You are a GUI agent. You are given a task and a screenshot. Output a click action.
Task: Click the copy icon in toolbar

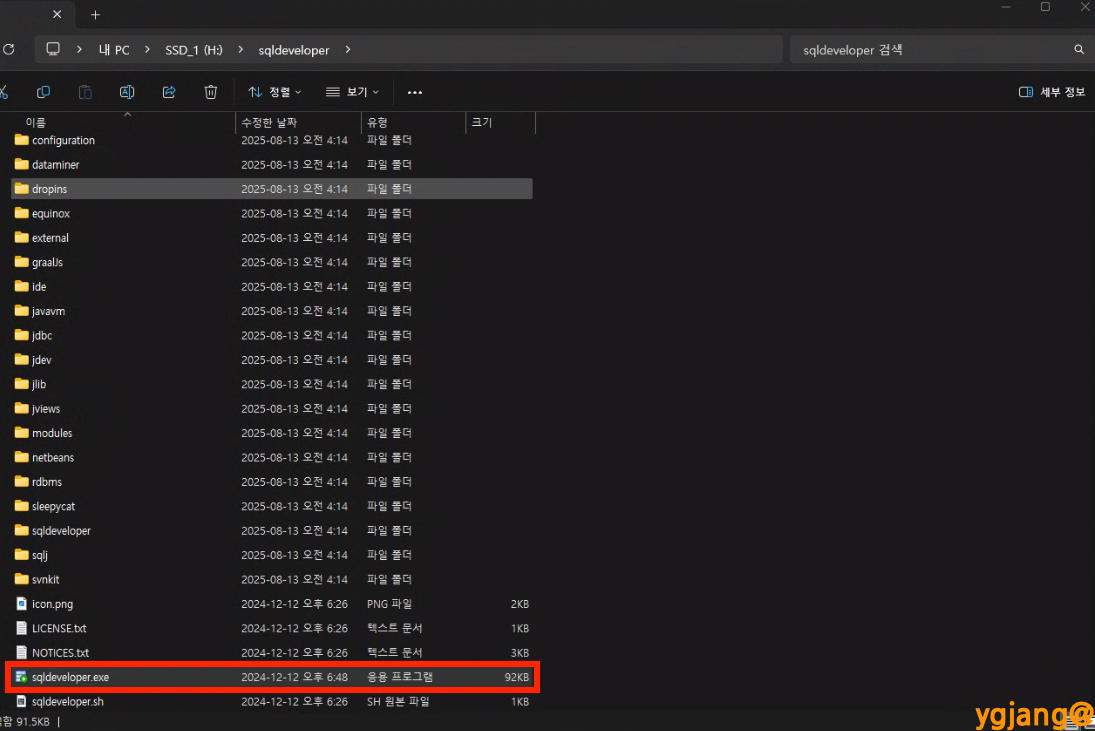click(43, 92)
